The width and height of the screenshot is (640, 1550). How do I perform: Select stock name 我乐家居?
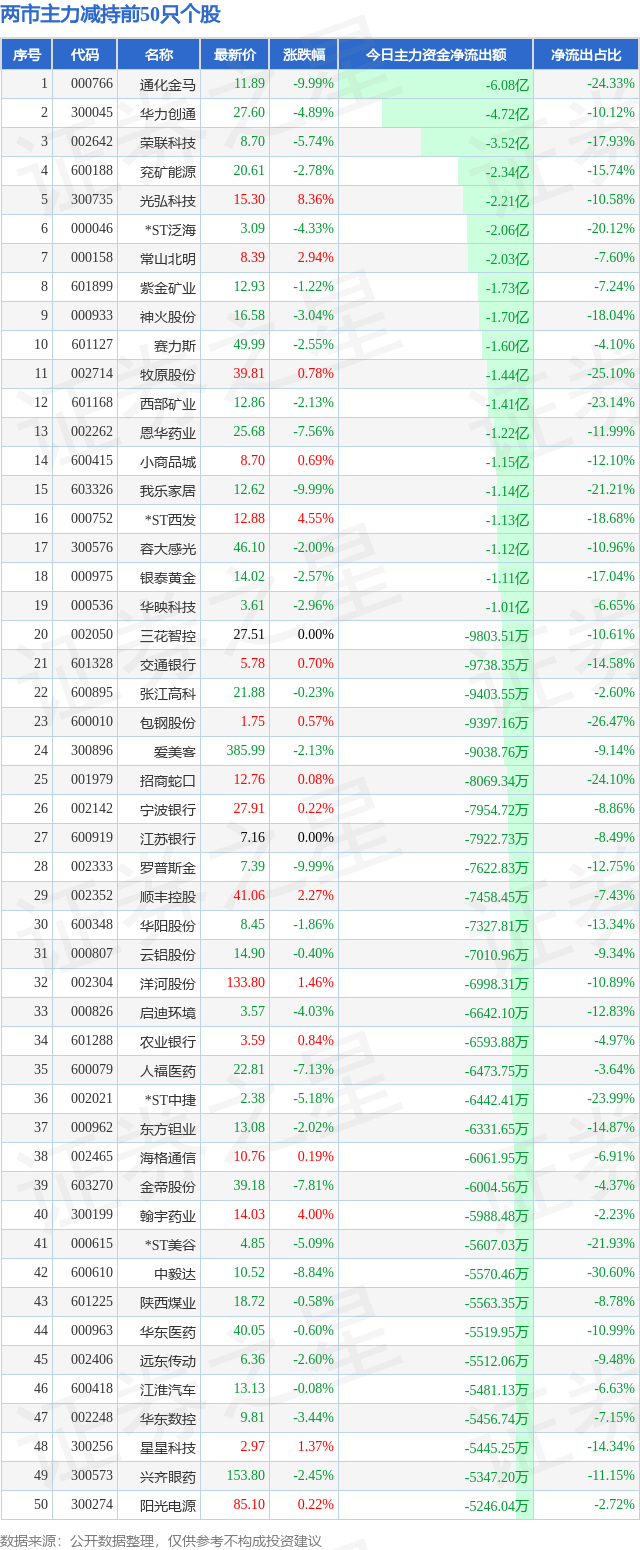pos(168,491)
